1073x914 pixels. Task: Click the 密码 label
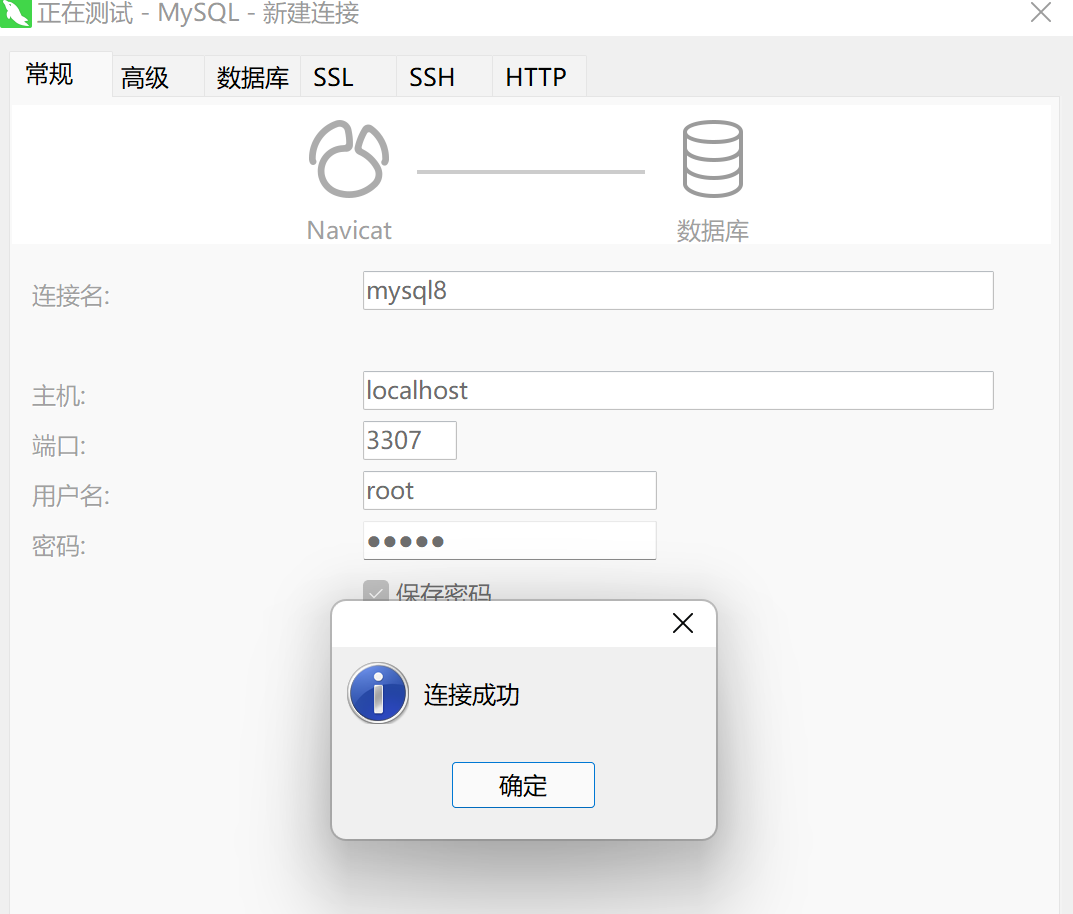pyautogui.click(x=59, y=546)
